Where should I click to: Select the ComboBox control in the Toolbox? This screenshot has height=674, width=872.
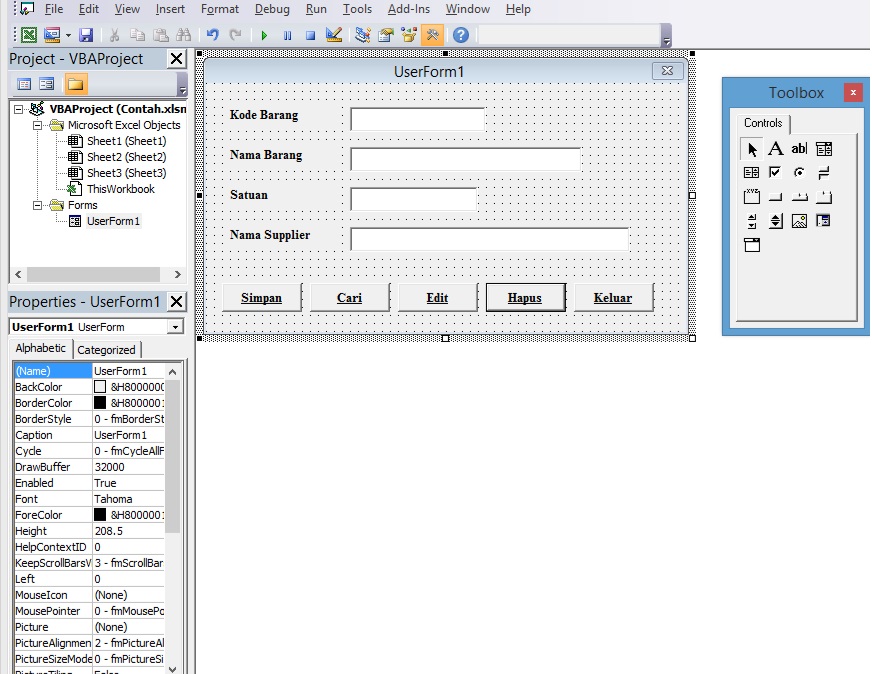[x=822, y=150]
